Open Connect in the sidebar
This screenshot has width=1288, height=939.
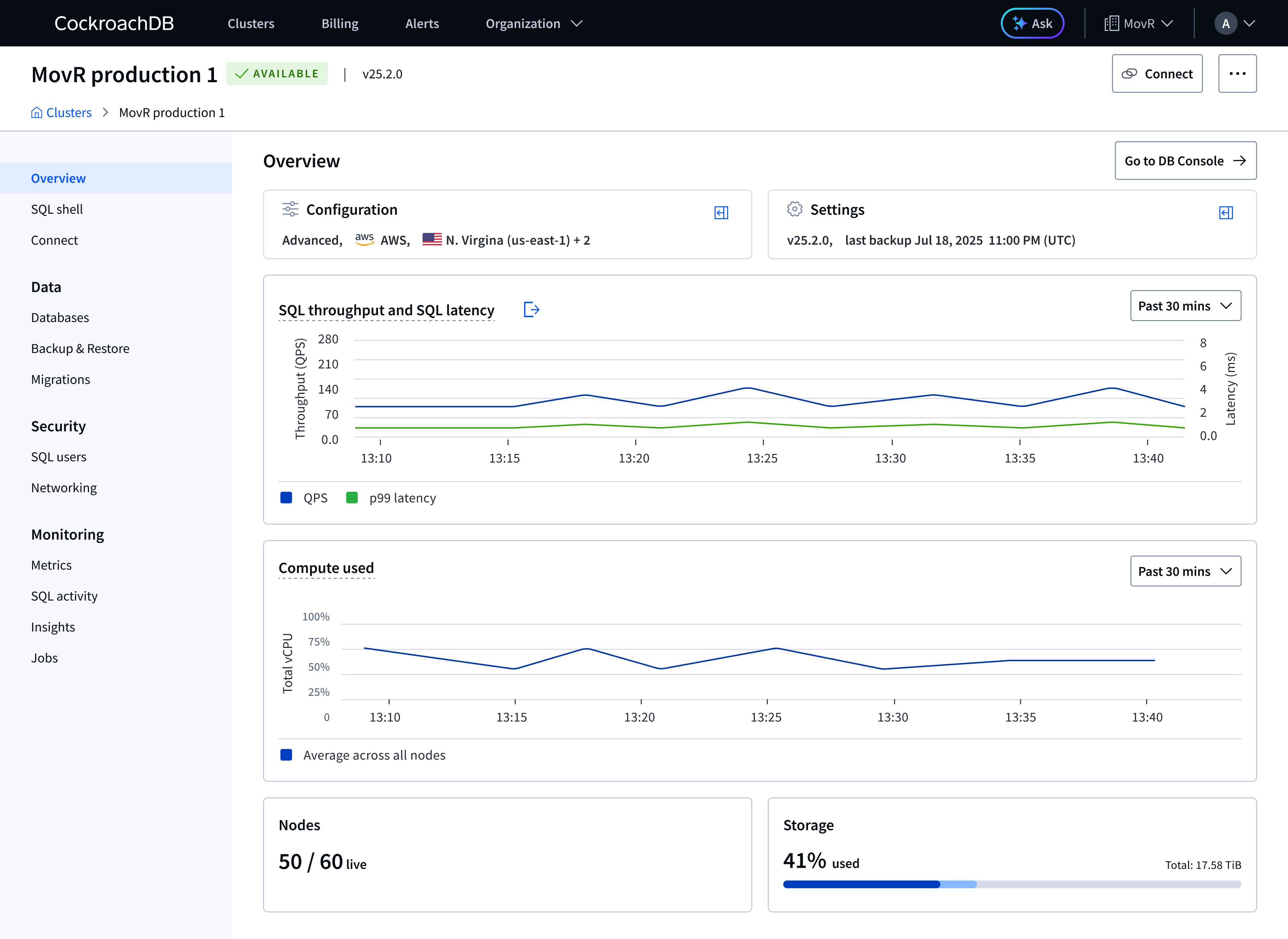(x=116, y=240)
